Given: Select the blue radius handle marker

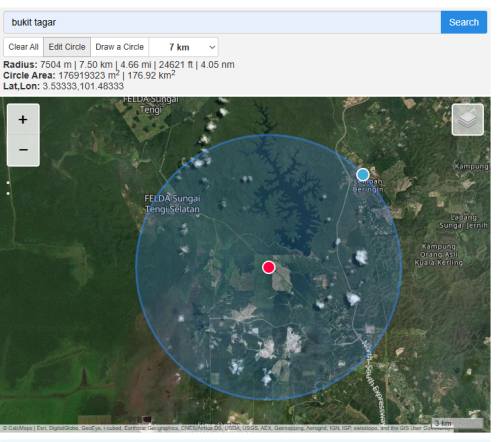Looking at the screenshot, I should (363, 174).
